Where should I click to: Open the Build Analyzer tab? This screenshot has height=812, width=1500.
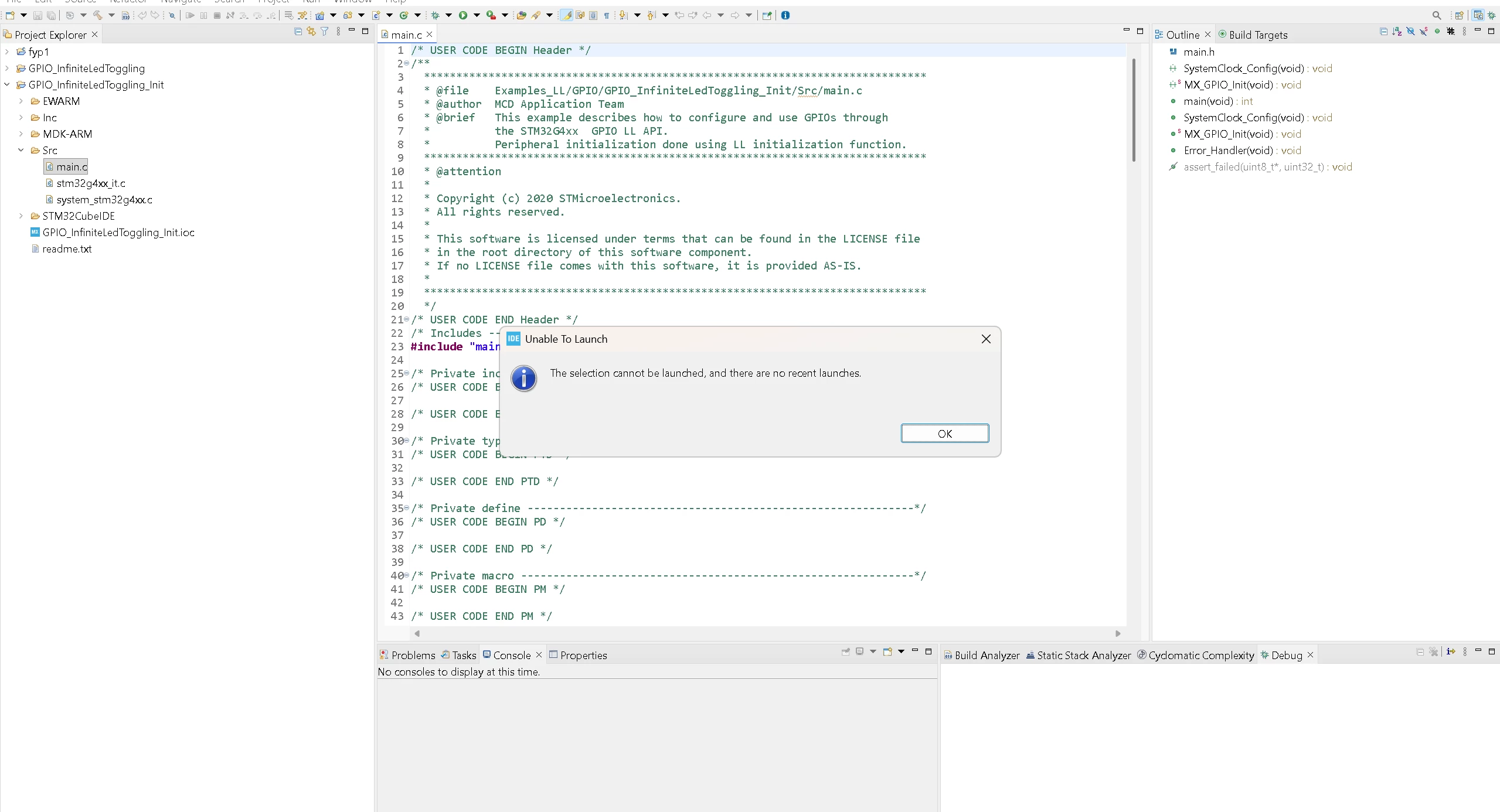(982, 655)
